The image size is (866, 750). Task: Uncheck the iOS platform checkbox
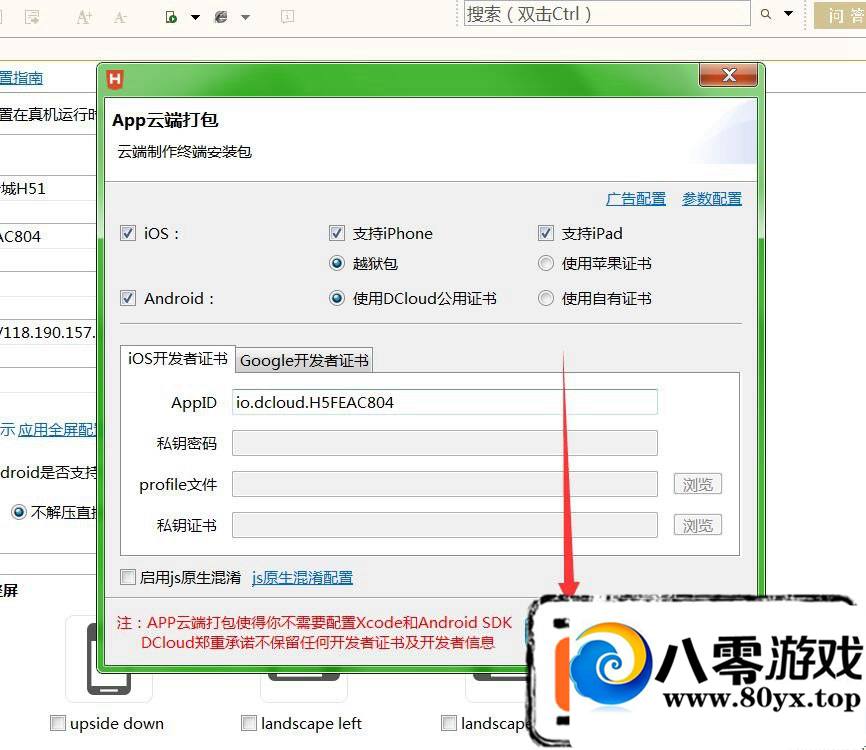coord(127,233)
